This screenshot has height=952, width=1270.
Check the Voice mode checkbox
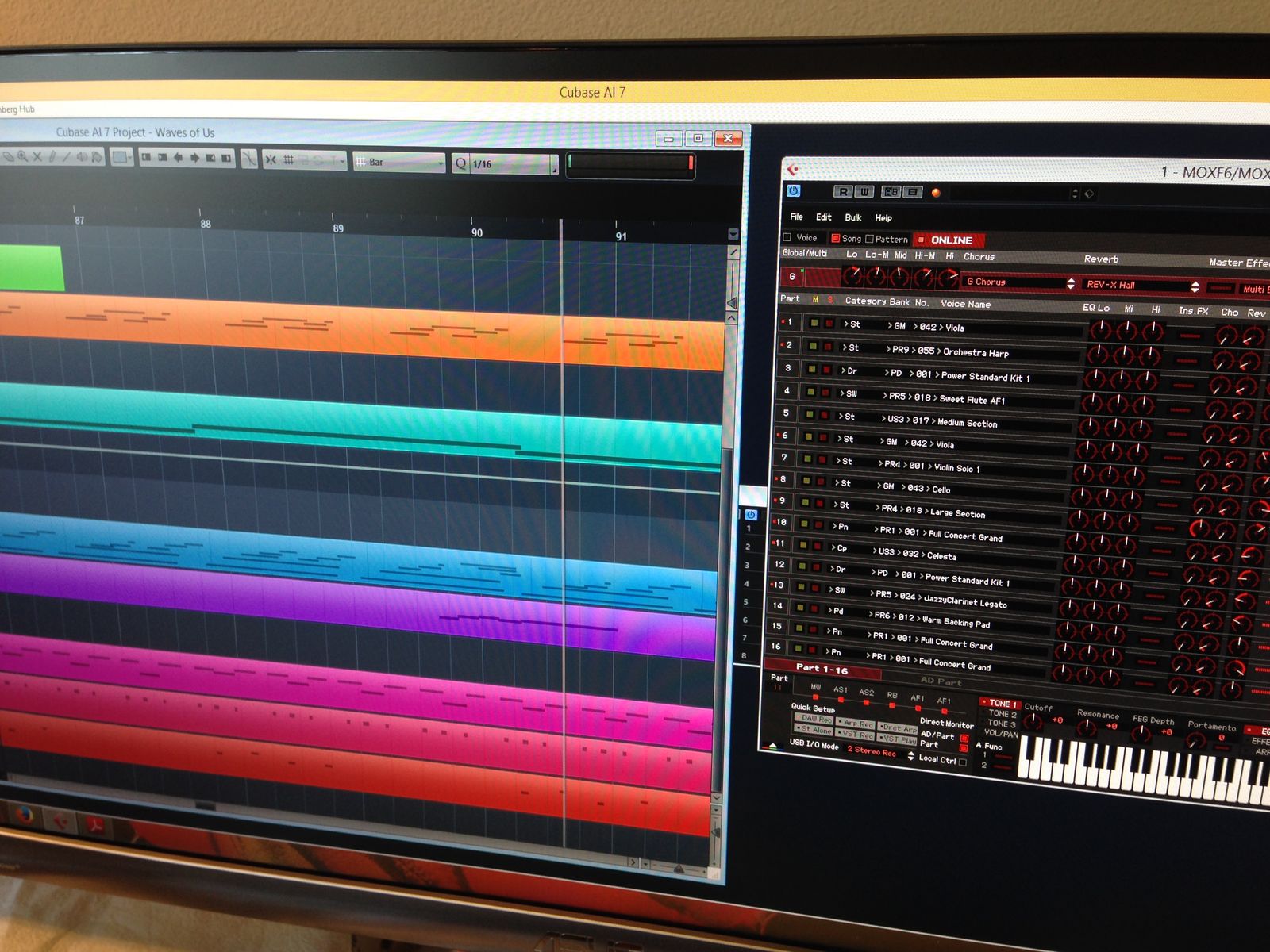coord(787,237)
